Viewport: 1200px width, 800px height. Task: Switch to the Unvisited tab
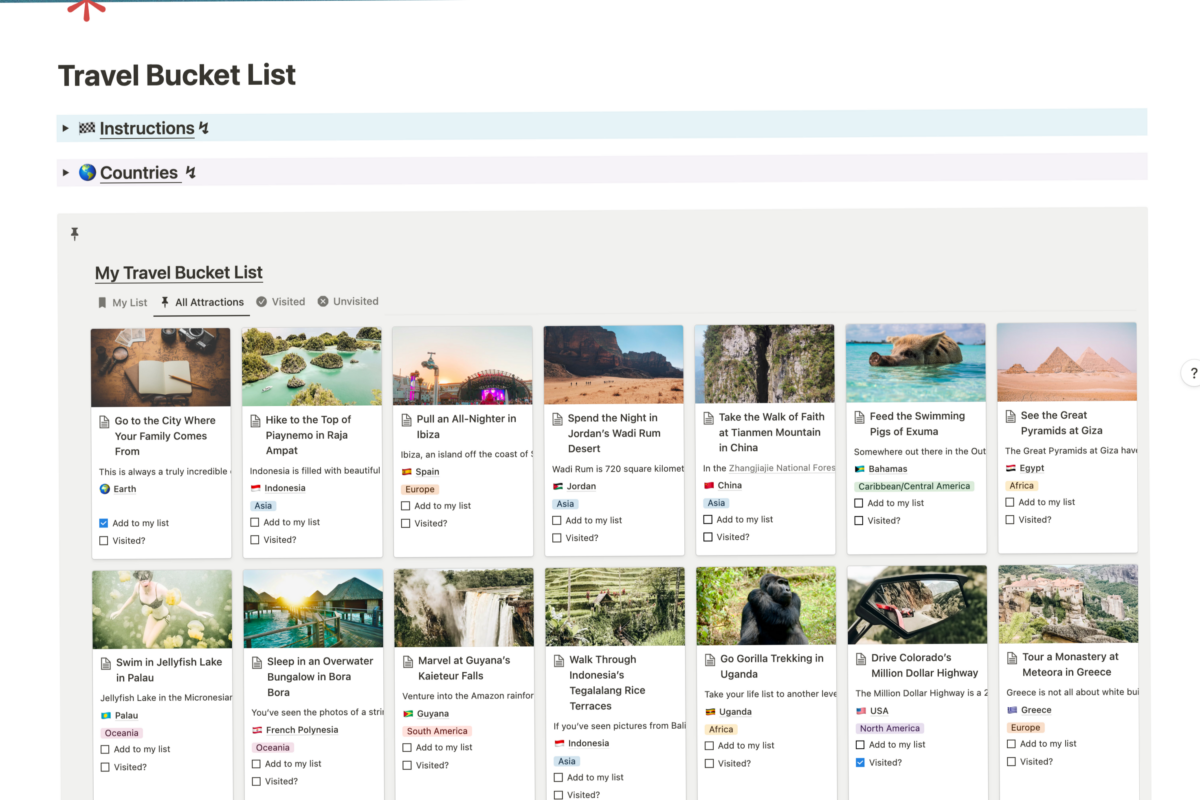tap(348, 301)
